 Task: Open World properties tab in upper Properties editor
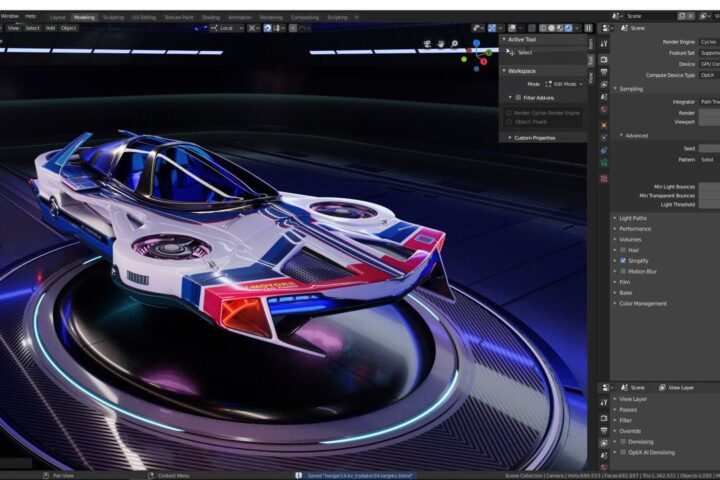[604, 109]
